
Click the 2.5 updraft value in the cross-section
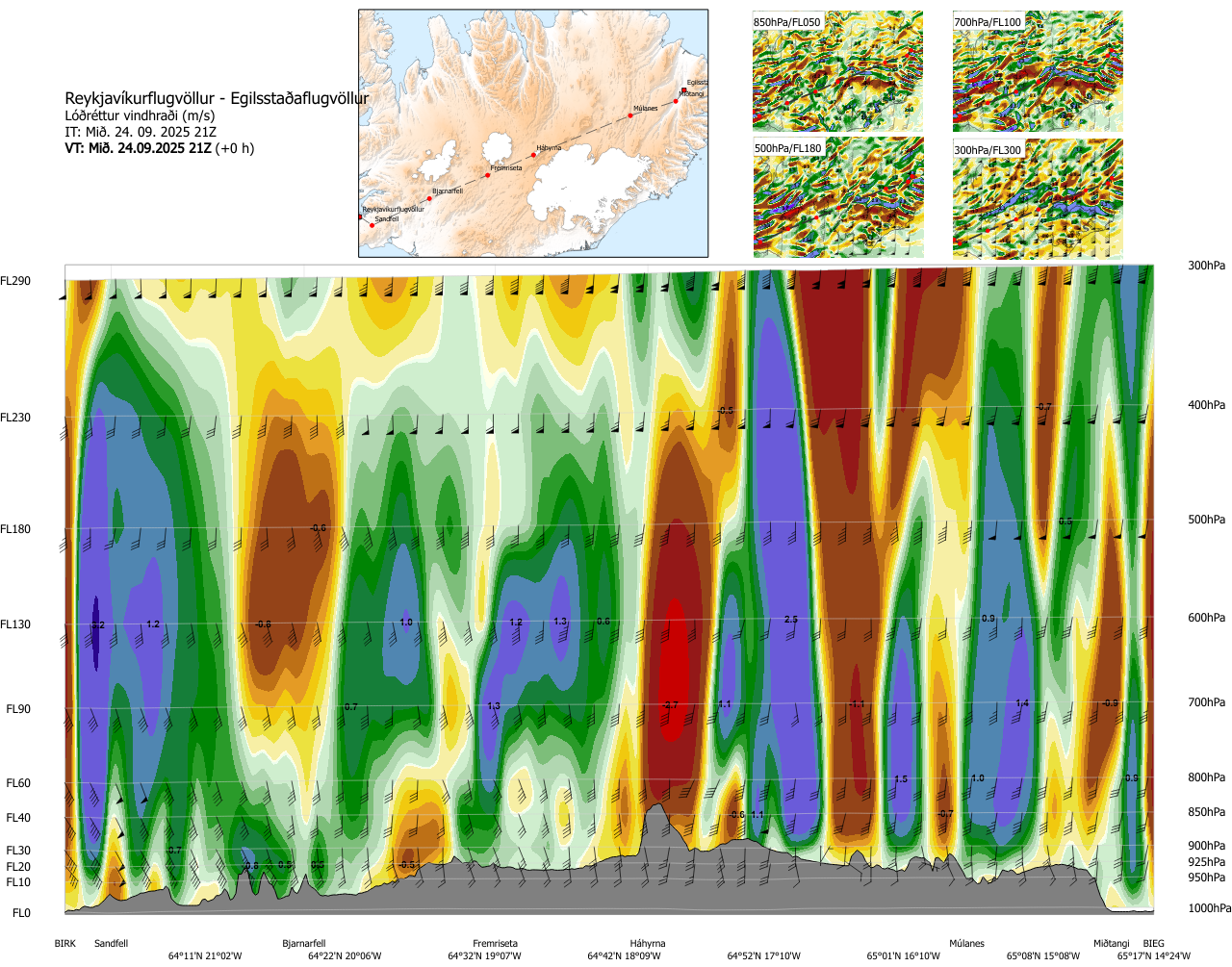[791, 620]
